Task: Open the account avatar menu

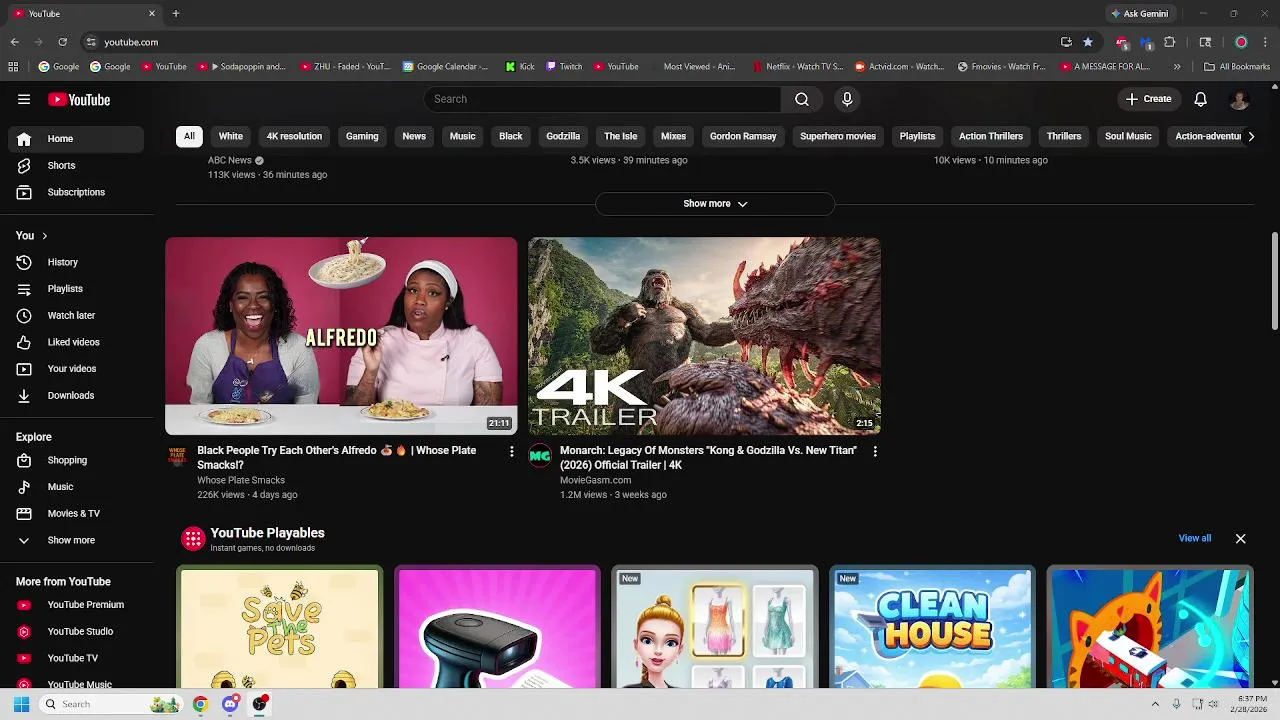Action: 1239,99
